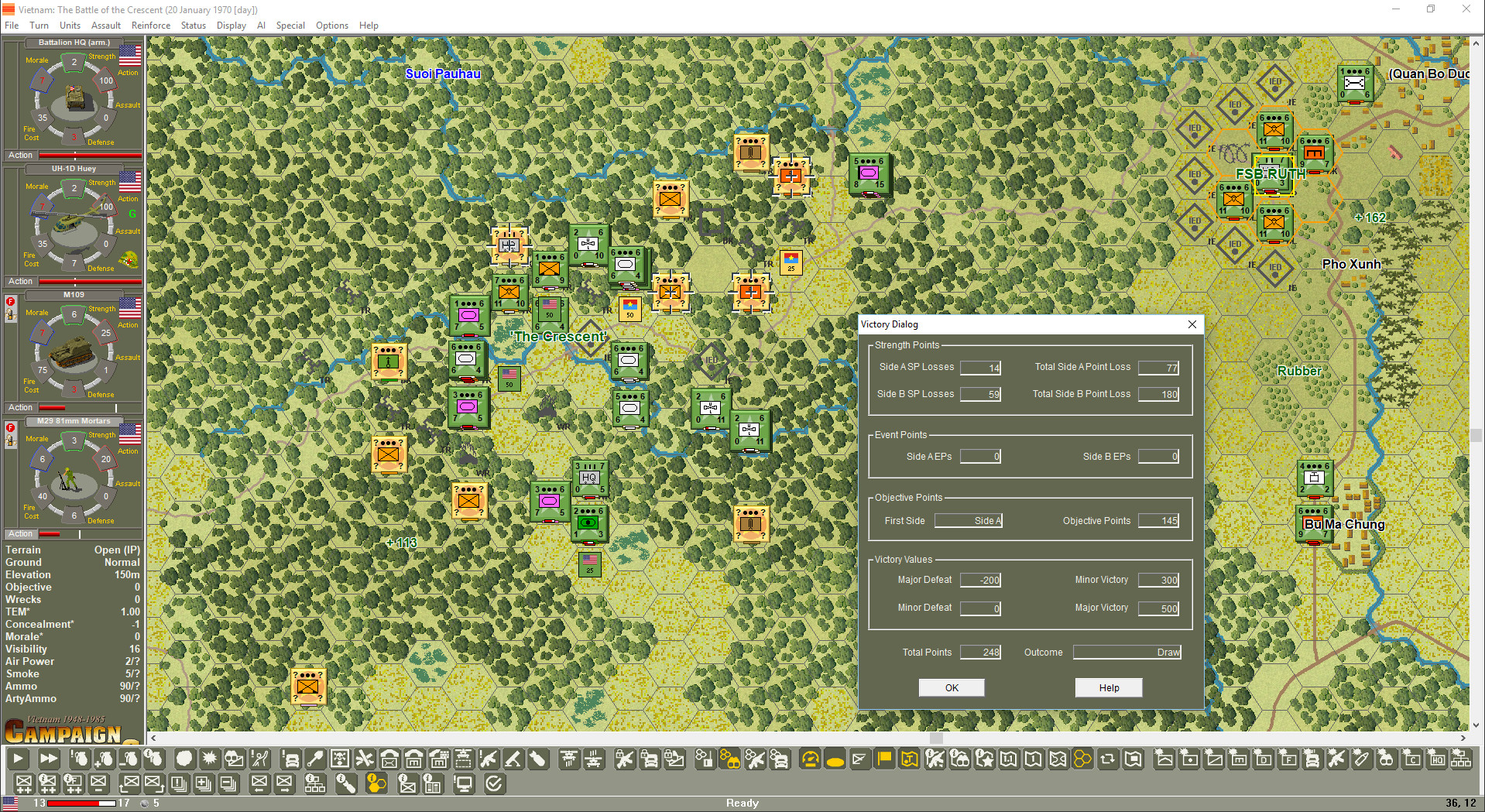Click the horizontal map scrollbar
This screenshot has width=1485, height=812.
pos(808,738)
